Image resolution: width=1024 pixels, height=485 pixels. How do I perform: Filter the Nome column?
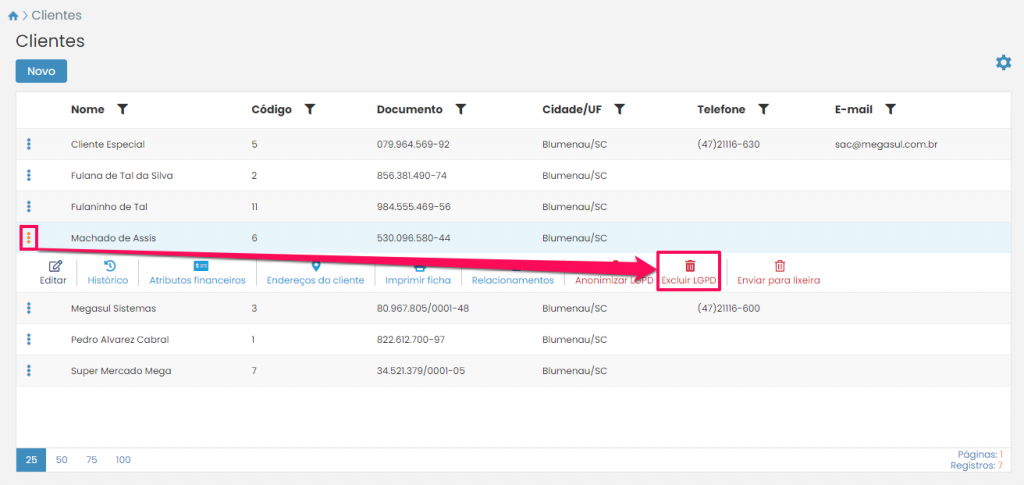coord(122,109)
